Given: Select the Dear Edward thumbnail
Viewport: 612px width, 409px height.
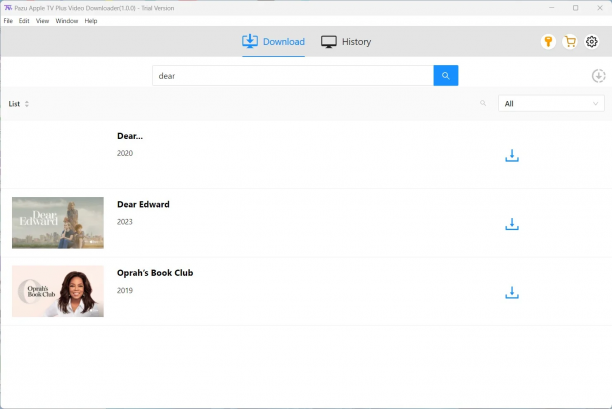Looking at the screenshot, I should [58, 223].
